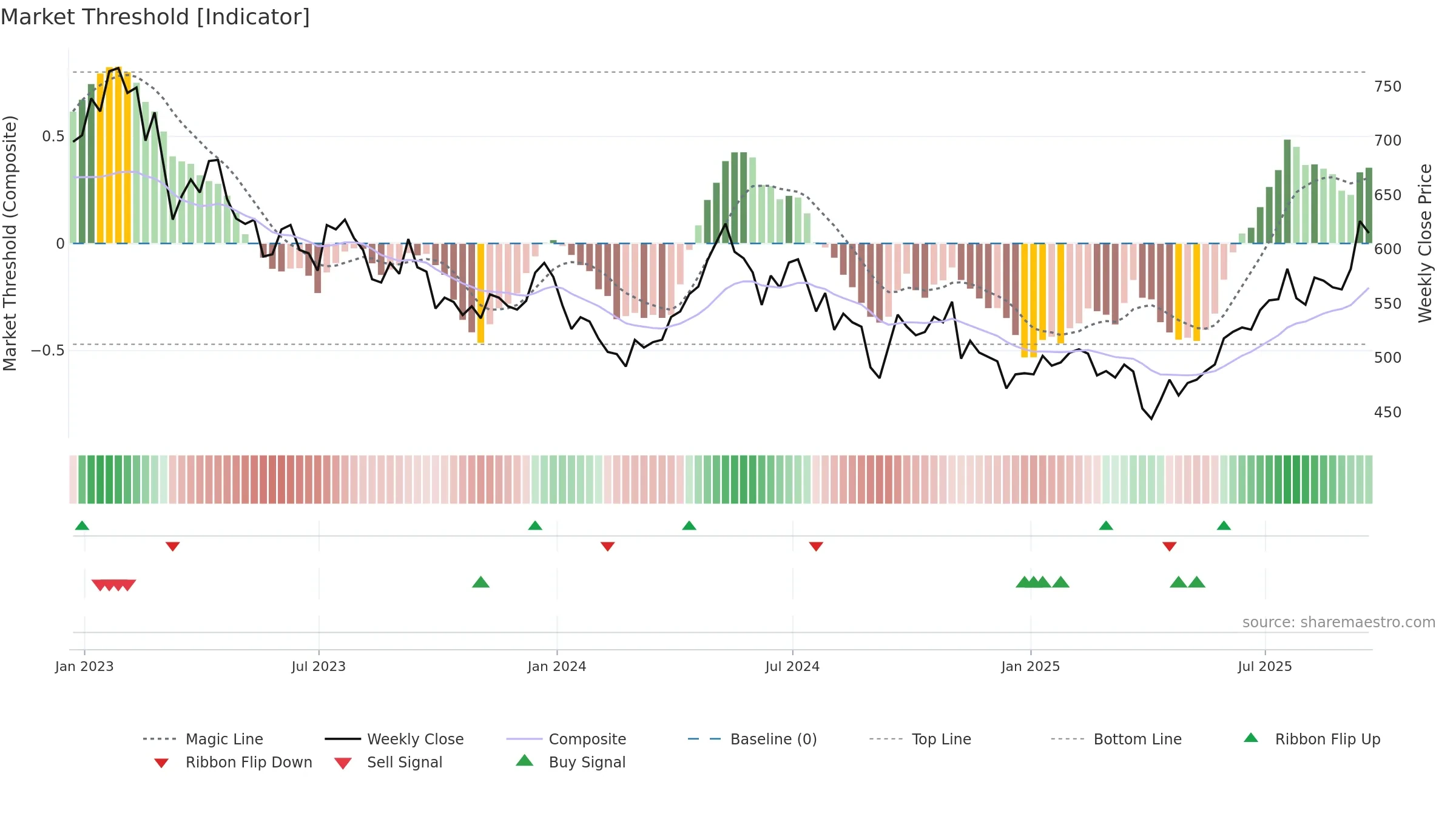Click the red Sell Signal legend triangle
The height and width of the screenshot is (819, 1456).
pos(343,763)
